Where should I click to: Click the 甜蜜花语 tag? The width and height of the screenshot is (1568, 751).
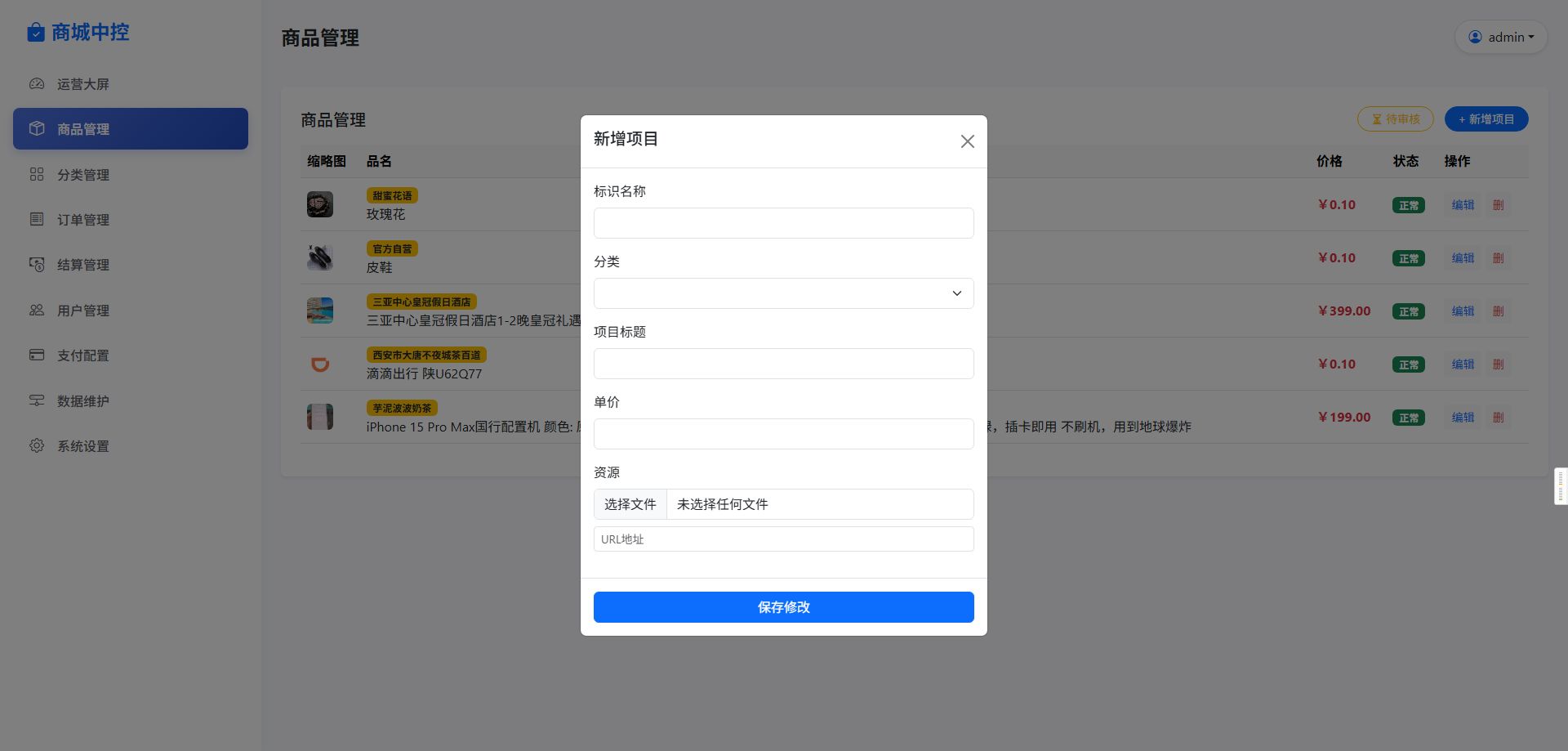[392, 195]
